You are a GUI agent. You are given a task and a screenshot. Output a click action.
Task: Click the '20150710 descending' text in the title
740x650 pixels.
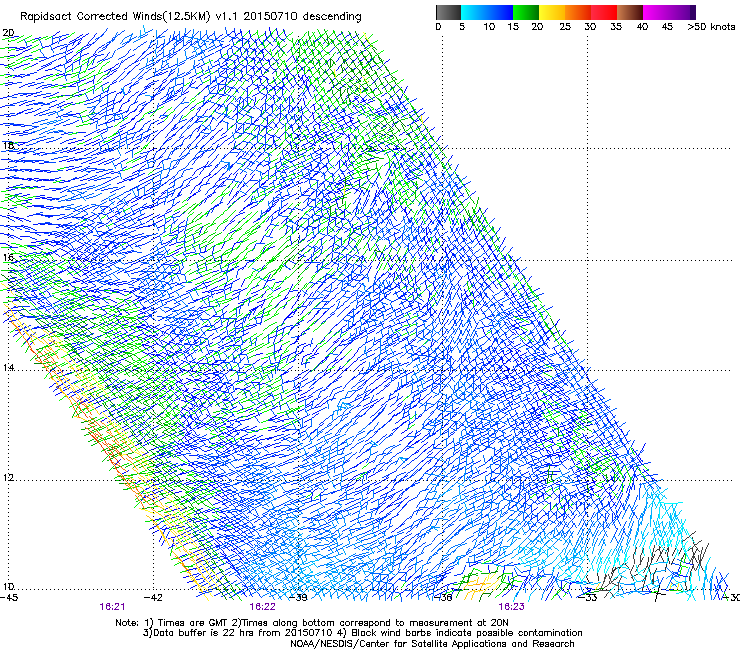coord(303,17)
